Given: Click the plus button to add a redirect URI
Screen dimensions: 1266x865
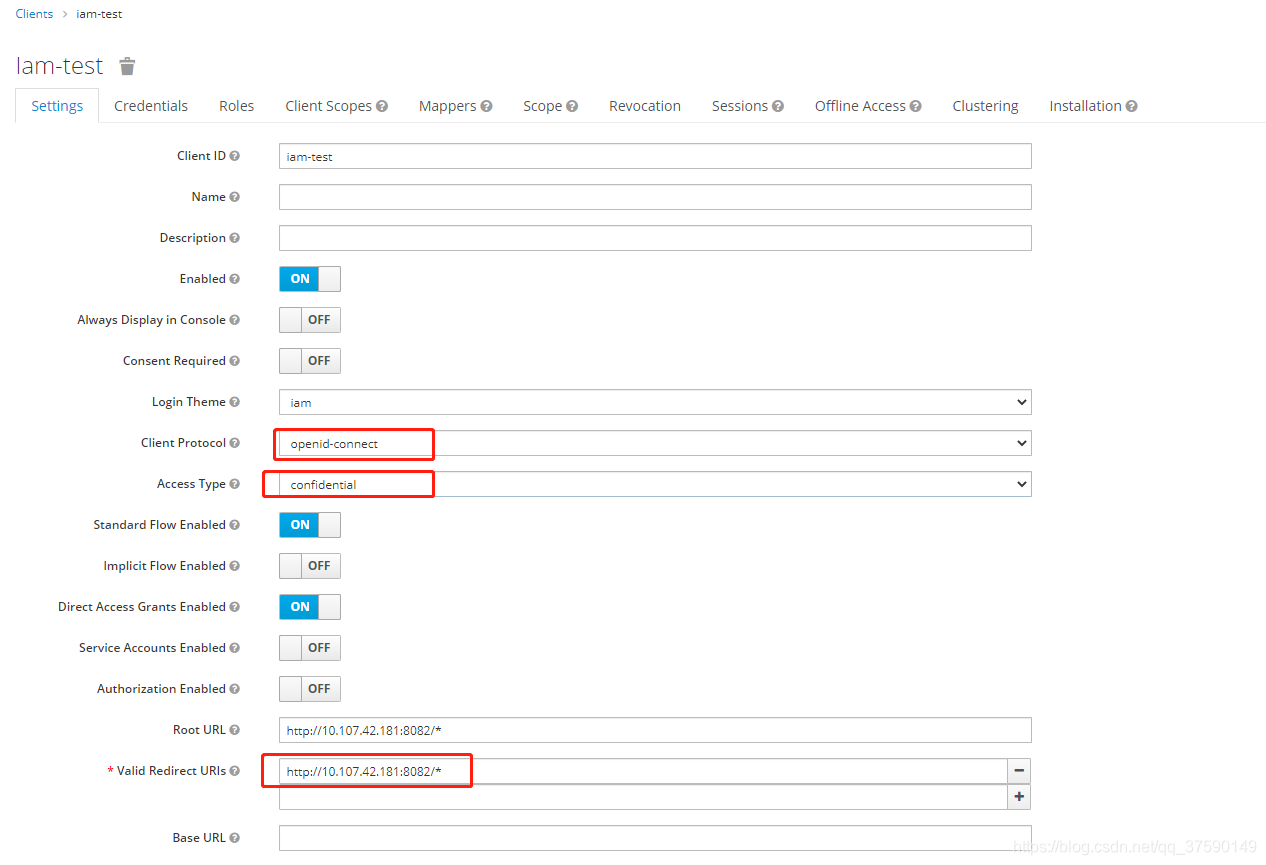Looking at the screenshot, I should click(x=1018, y=796).
